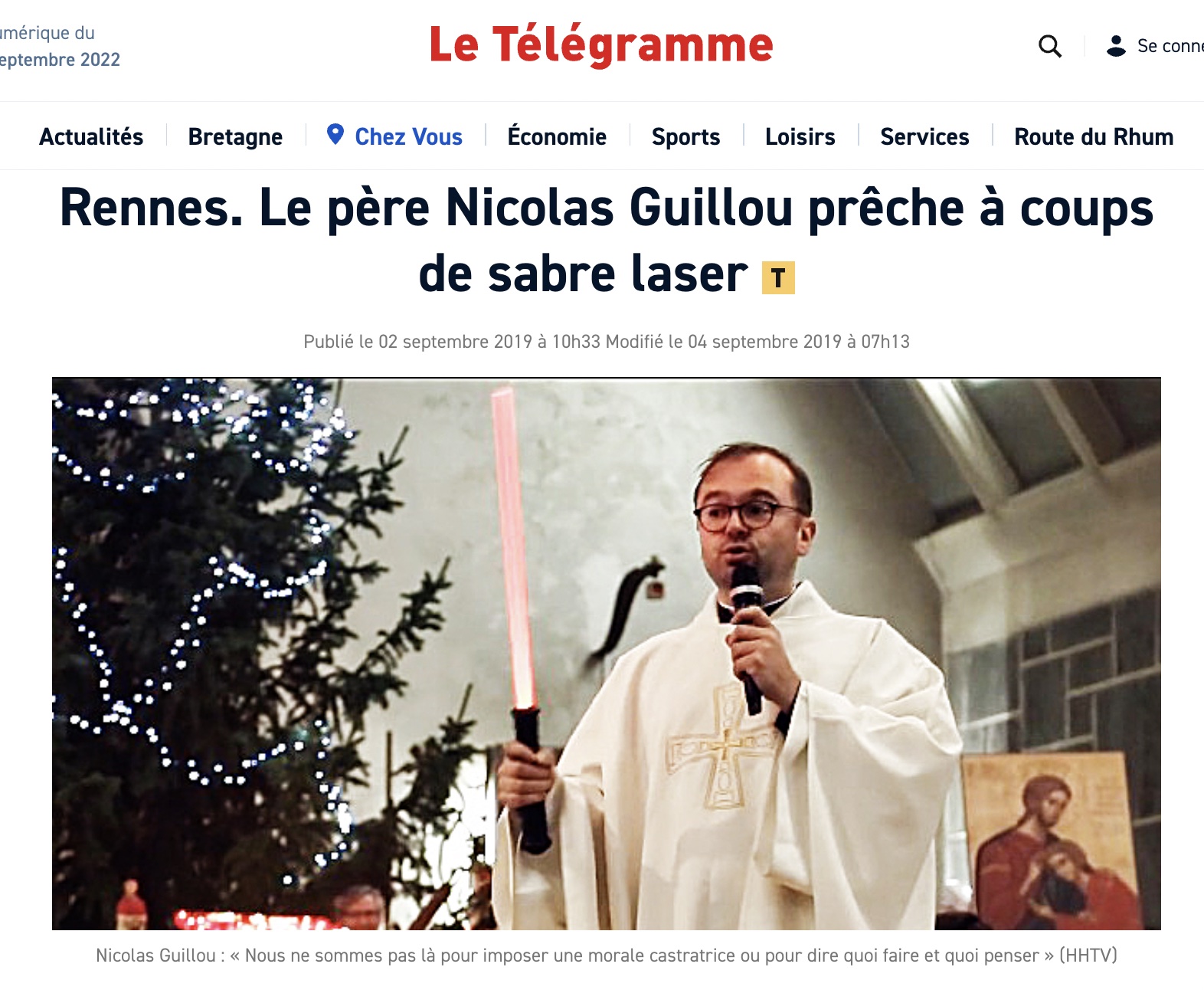The image size is (1204, 990).
Task: Click the yellow T subscriber badge
Action: click(x=778, y=277)
